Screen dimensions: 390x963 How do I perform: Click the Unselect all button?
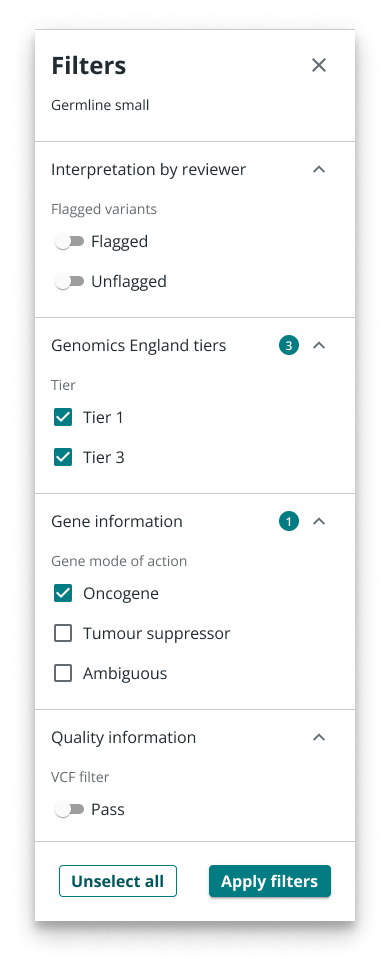118,881
